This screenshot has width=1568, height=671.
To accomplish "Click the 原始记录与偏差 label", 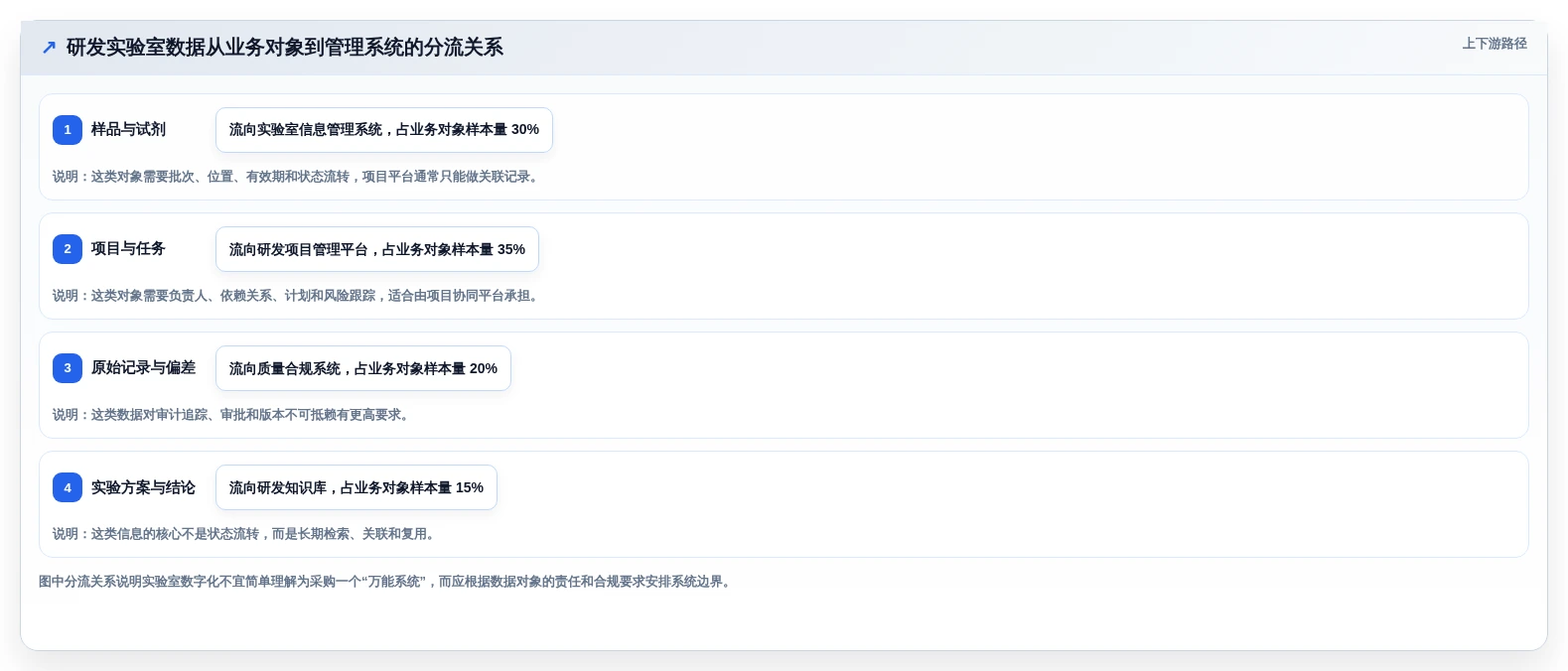I will coord(143,367).
